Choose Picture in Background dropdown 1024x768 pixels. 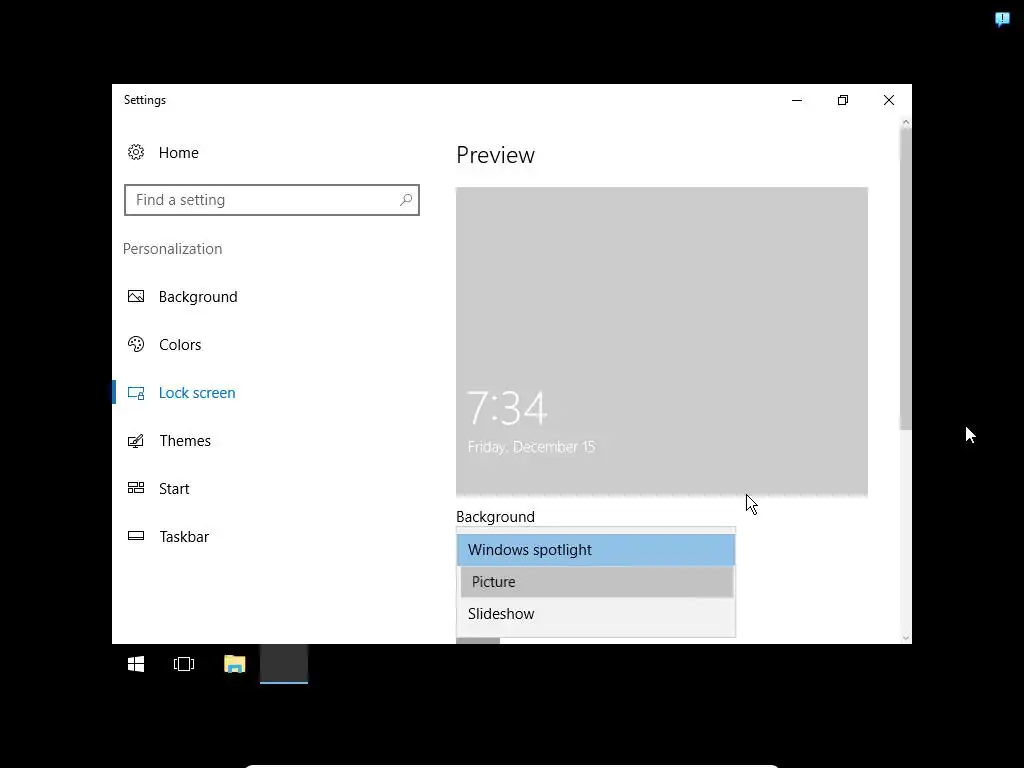(x=596, y=582)
